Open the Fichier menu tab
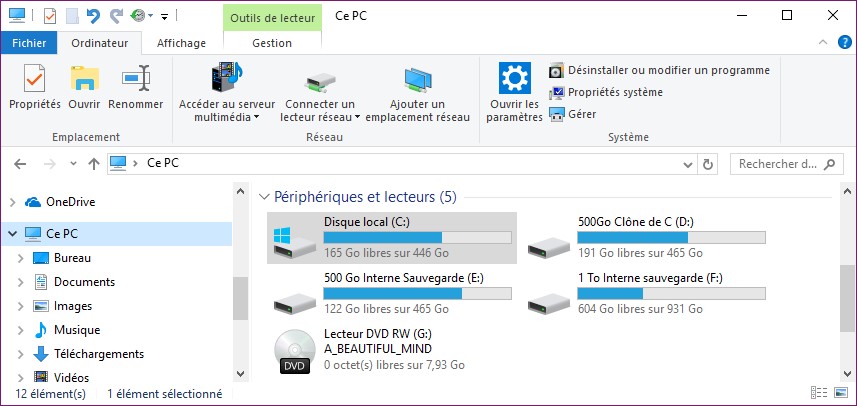 [29, 43]
